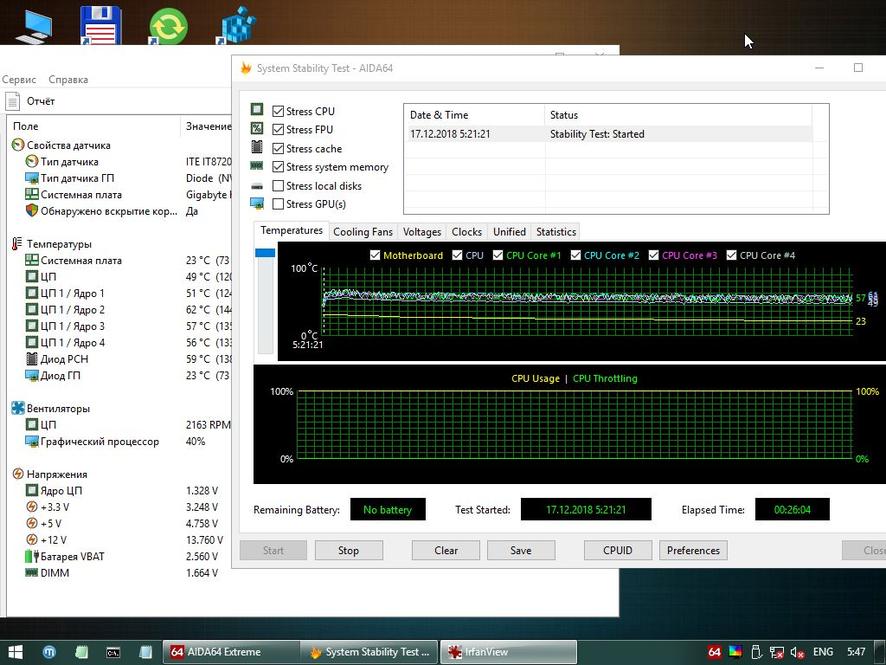Select the Stability Test: Started log row
Image resolution: width=886 pixels, height=665 pixels.
click(x=608, y=134)
